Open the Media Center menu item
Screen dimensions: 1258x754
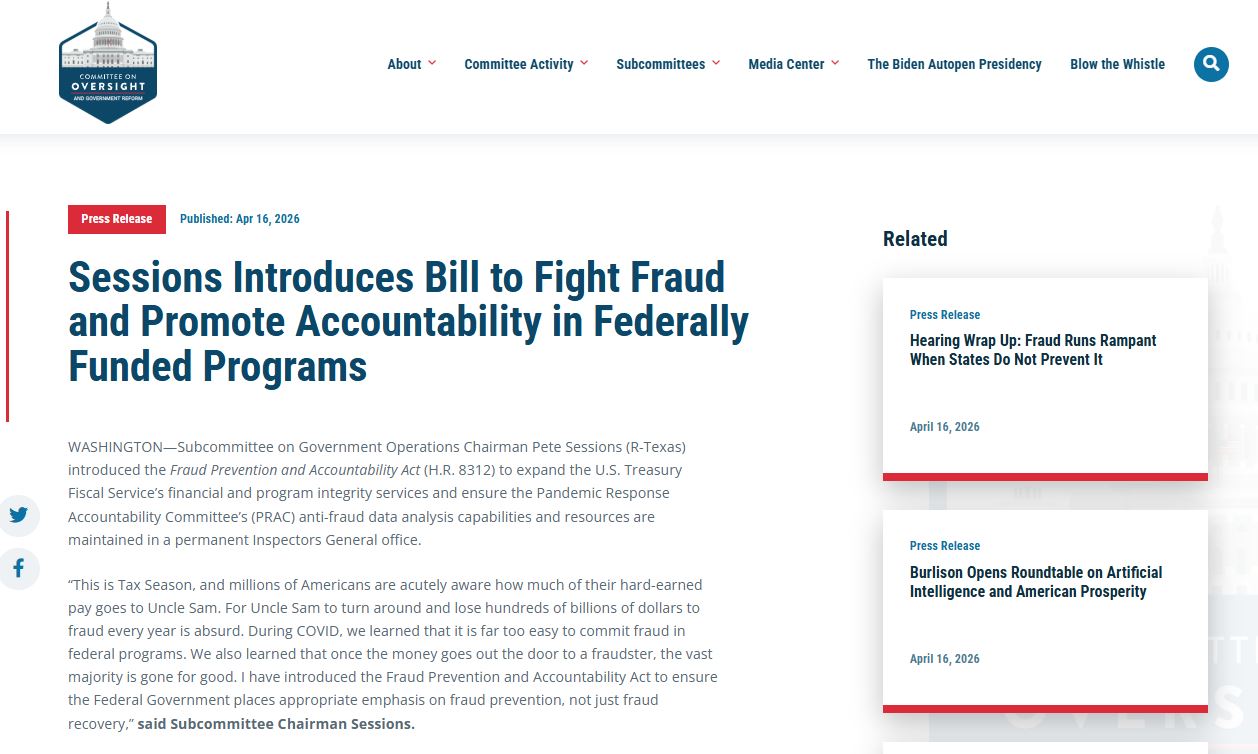click(x=786, y=64)
